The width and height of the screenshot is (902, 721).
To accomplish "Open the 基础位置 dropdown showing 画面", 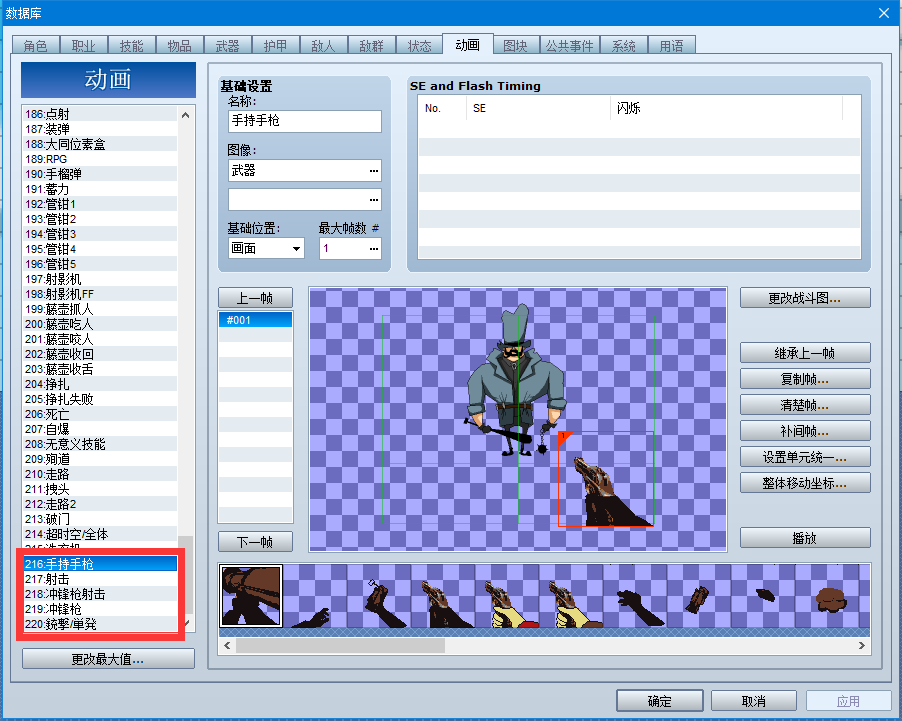I will (266, 249).
